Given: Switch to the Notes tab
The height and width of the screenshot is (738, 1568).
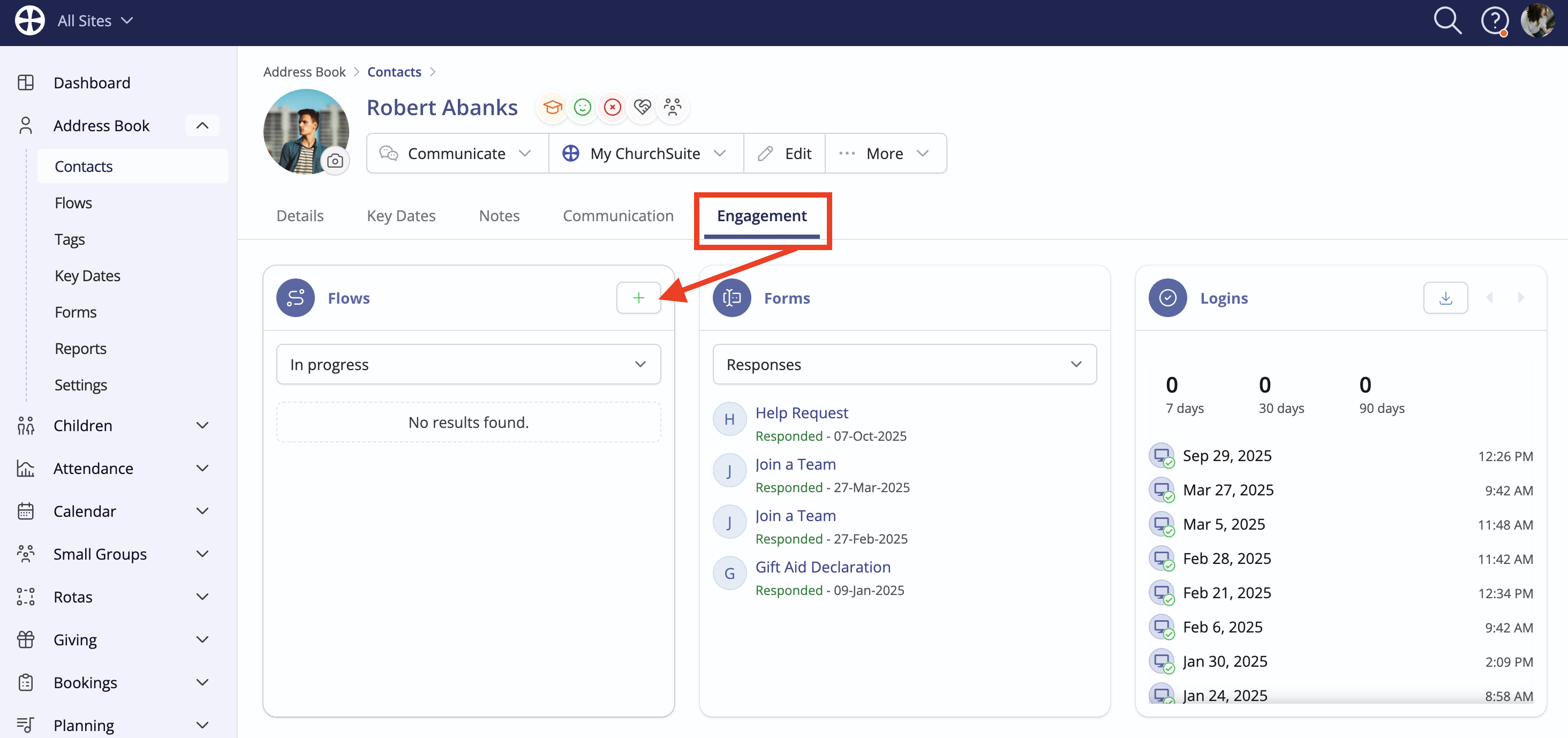Looking at the screenshot, I should 499,215.
